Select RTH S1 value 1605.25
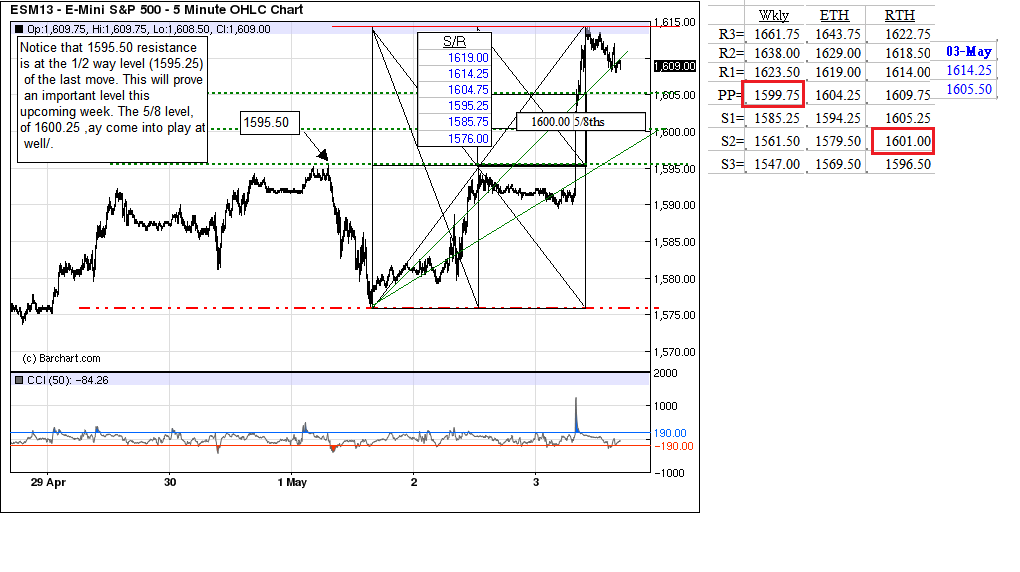1020x572 pixels. pyautogui.click(x=907, y=118)
